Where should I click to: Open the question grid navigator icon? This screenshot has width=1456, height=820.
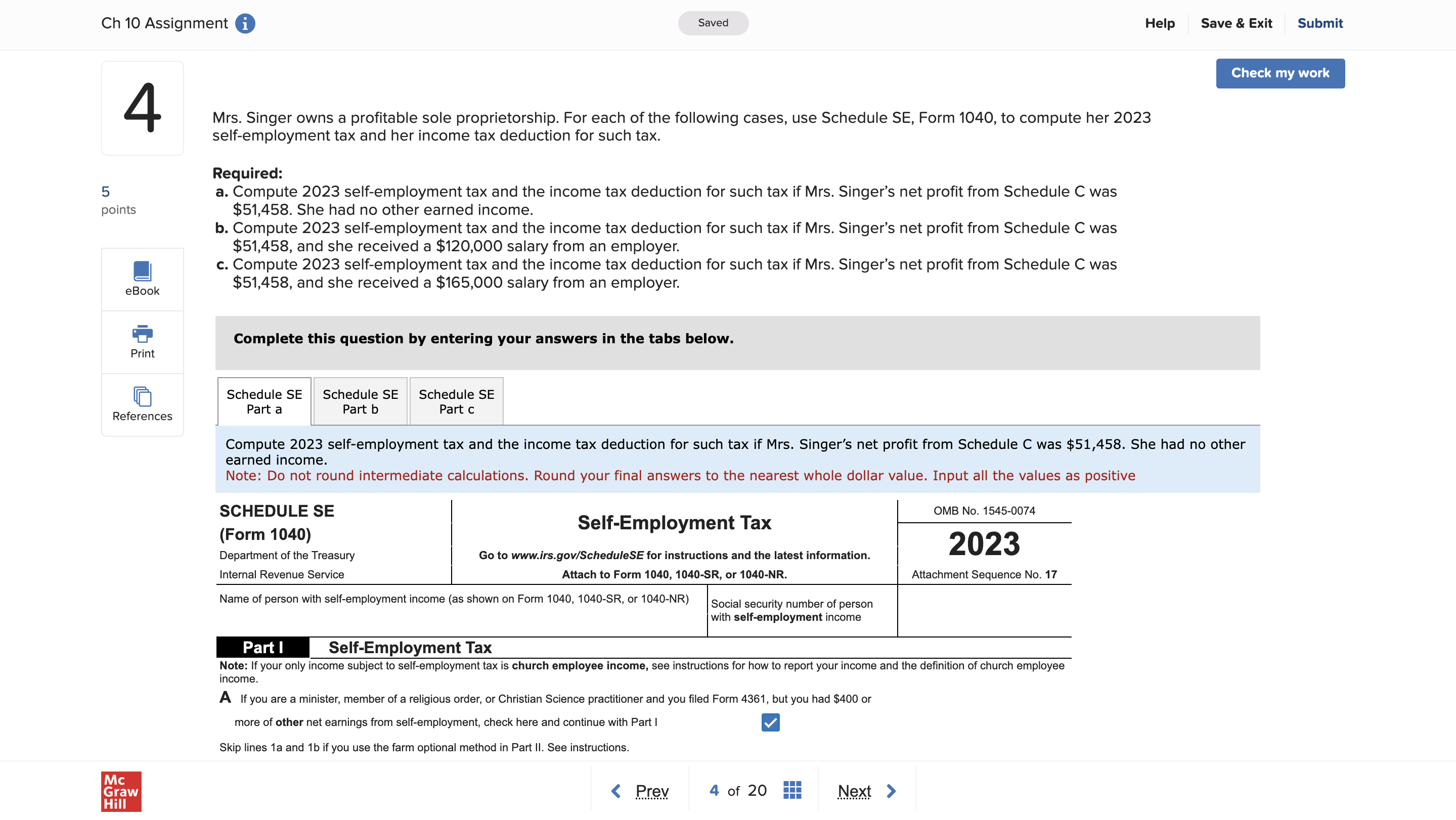(x=792, y=790)
